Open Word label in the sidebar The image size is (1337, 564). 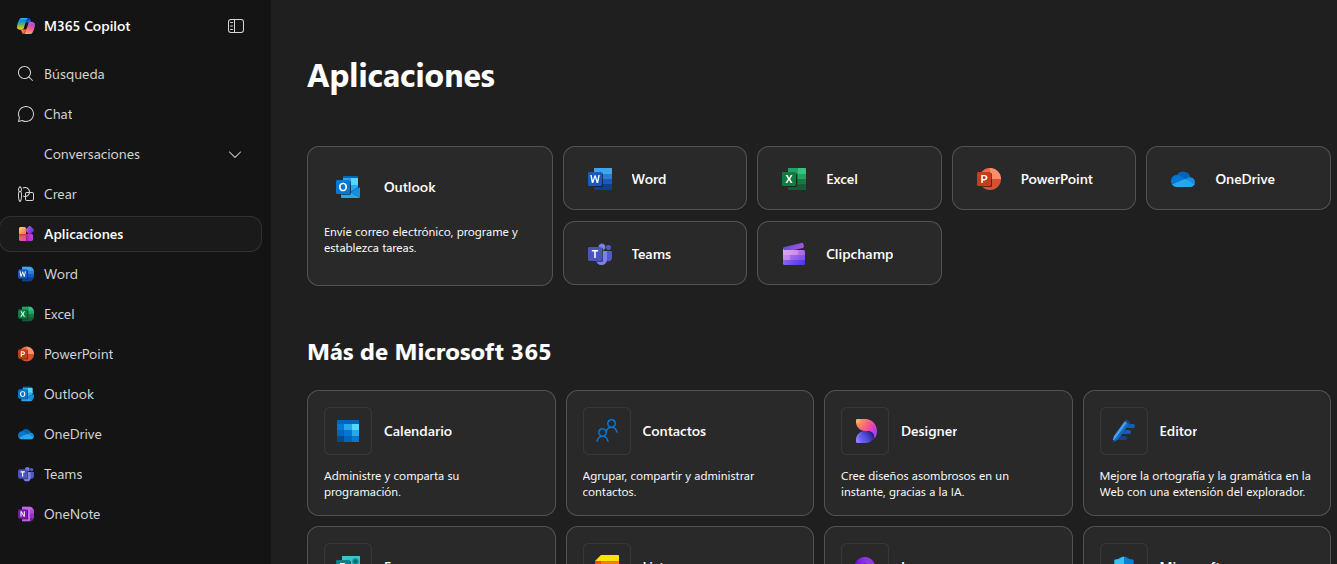pyautogui.click(x=61, y=274)
